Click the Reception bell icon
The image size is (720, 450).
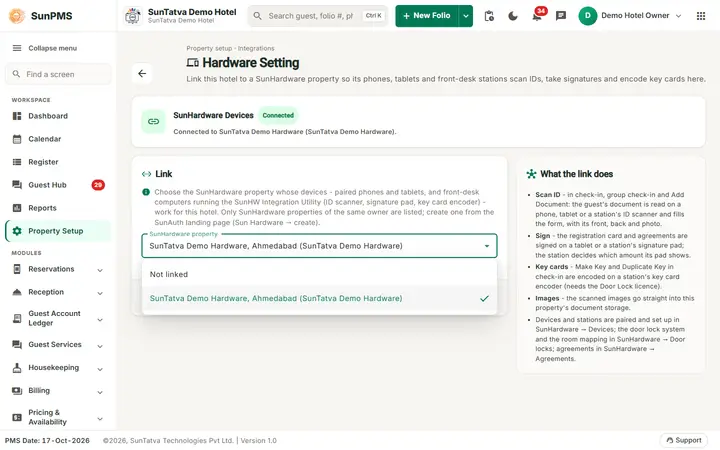[17, 292]
